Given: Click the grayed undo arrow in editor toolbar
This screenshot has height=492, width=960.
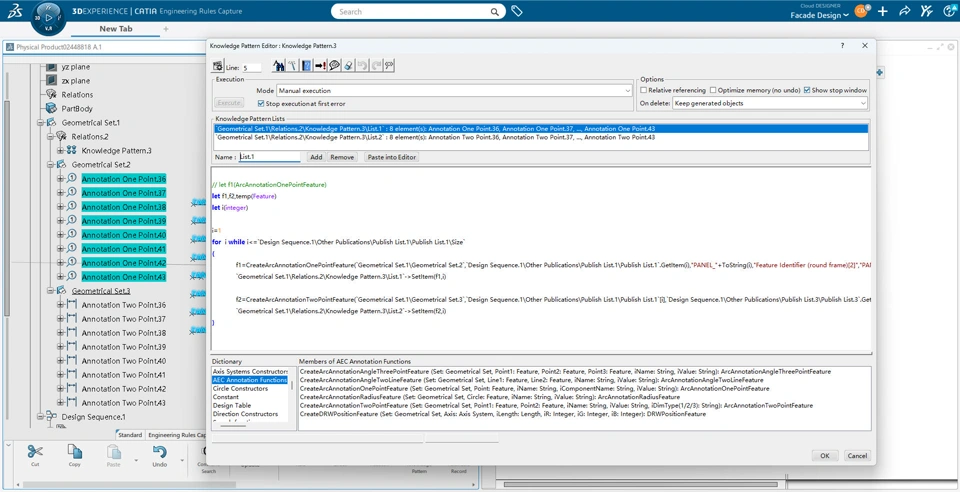Looking at the screenshot, I should 361,66.
